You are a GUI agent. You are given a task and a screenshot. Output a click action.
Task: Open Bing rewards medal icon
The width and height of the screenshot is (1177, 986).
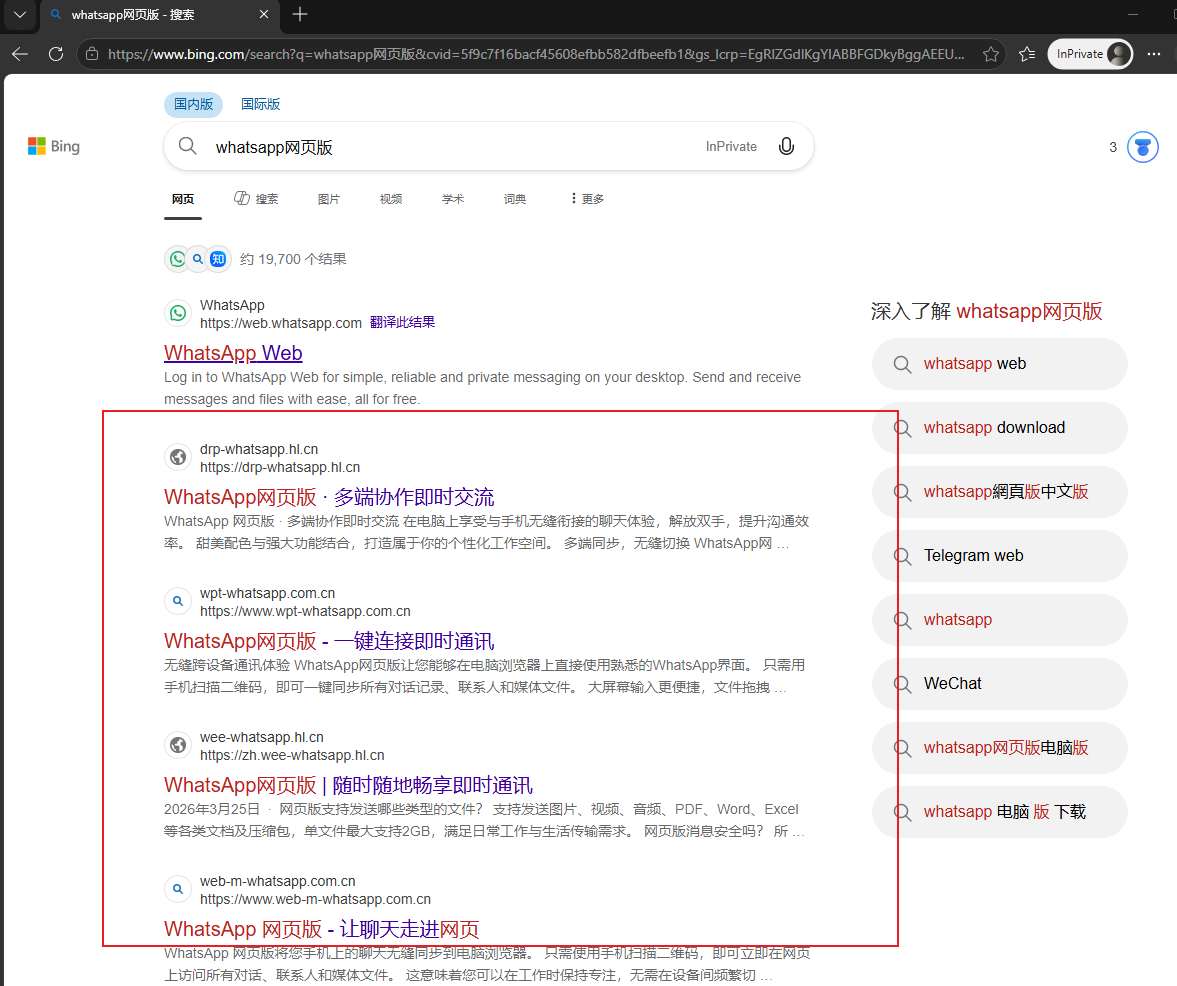(x=1142, y=147)
